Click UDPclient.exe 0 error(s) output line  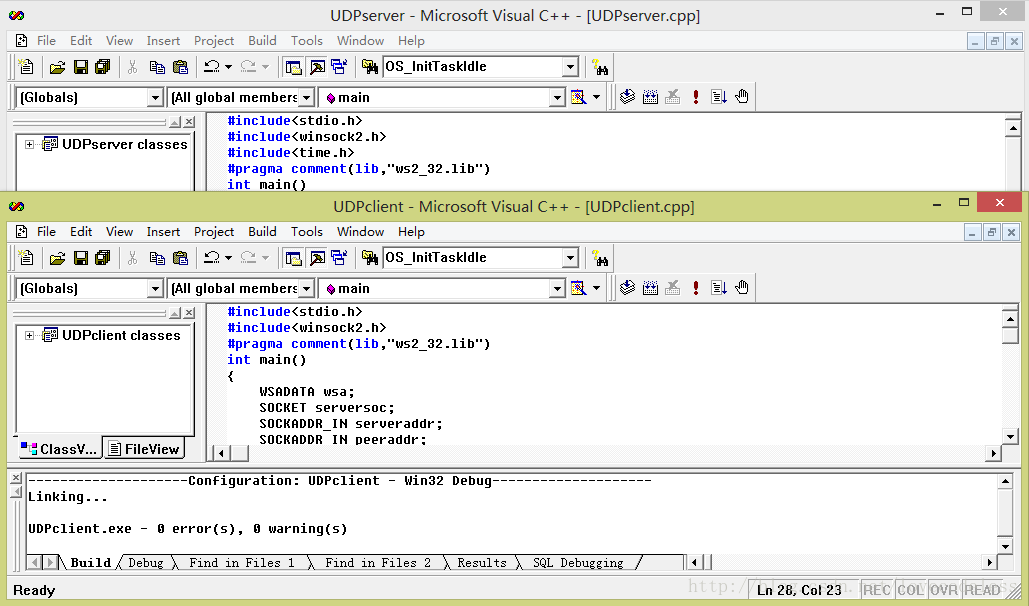point(188,529)
